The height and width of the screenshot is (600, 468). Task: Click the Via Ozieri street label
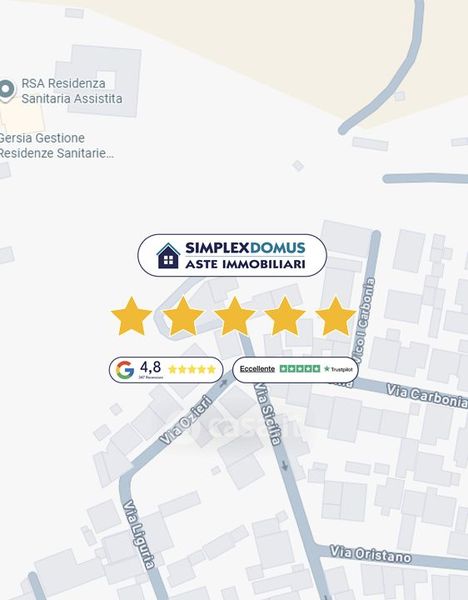pyautogui.click(x=185, y=420)
